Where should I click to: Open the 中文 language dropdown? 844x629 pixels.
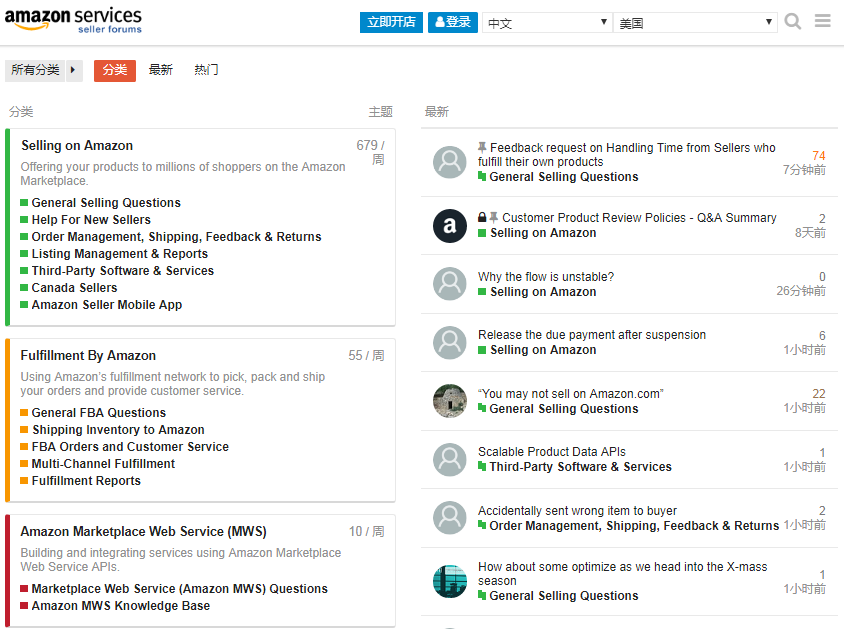(547, 23)
